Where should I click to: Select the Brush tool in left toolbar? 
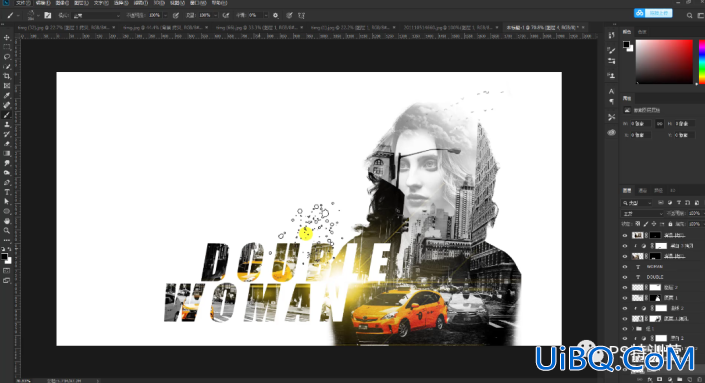pos(7,115)
